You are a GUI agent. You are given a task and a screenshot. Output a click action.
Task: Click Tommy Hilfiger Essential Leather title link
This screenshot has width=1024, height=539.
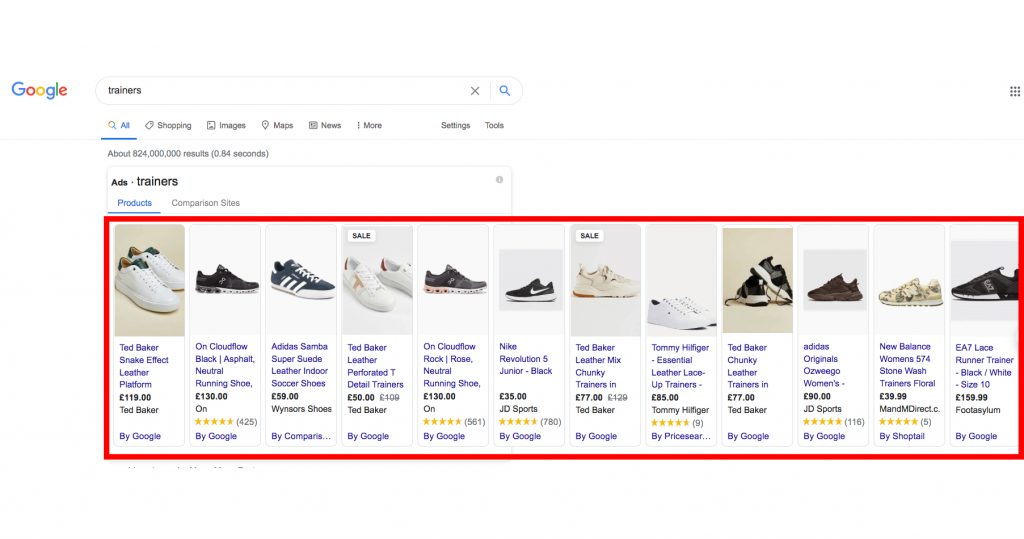[680, 366]
